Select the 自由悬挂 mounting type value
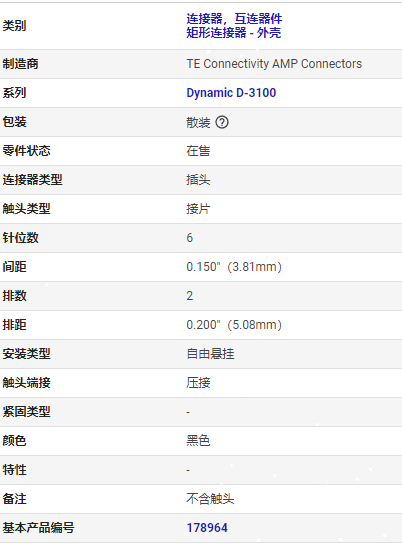 (x=210, y=354)
